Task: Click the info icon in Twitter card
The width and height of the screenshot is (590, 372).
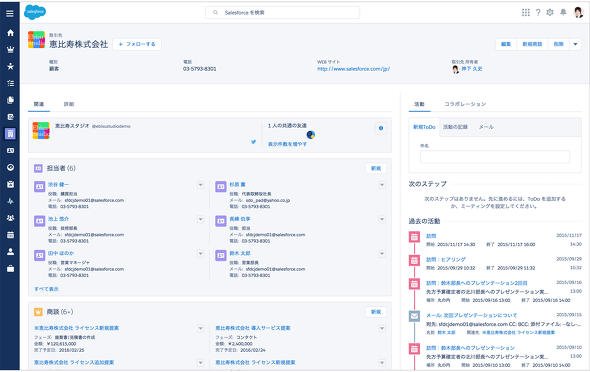Action: click(x=381, y=128)
